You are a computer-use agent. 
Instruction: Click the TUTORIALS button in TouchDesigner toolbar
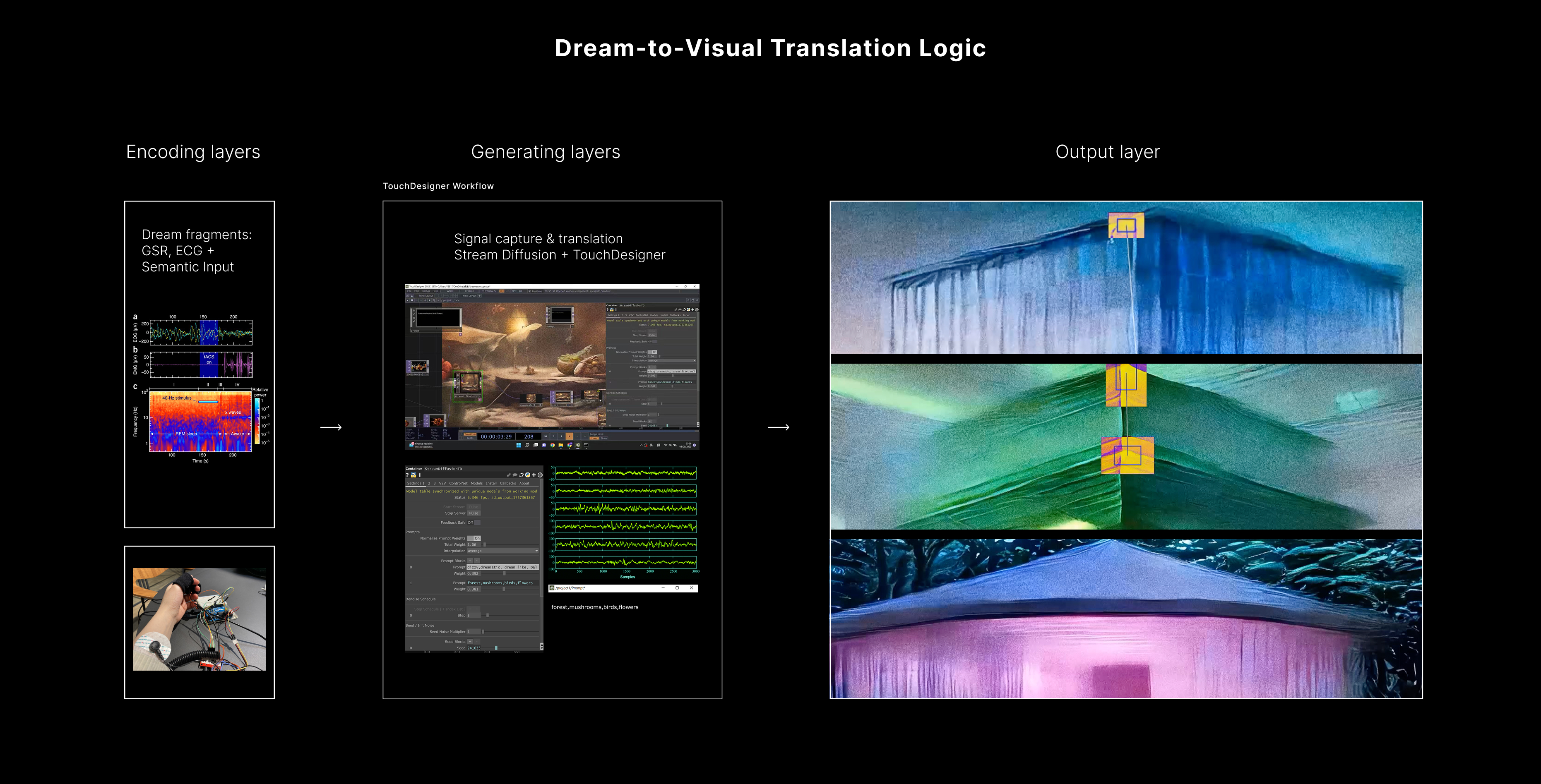point(489,291)
